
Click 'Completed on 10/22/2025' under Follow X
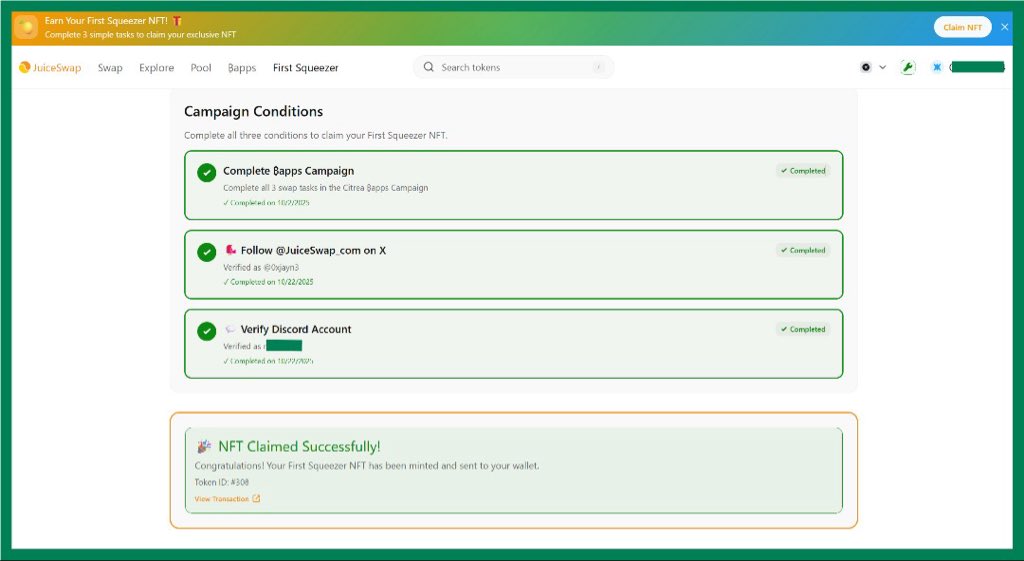pyautogui.click(x=268, y=282)
